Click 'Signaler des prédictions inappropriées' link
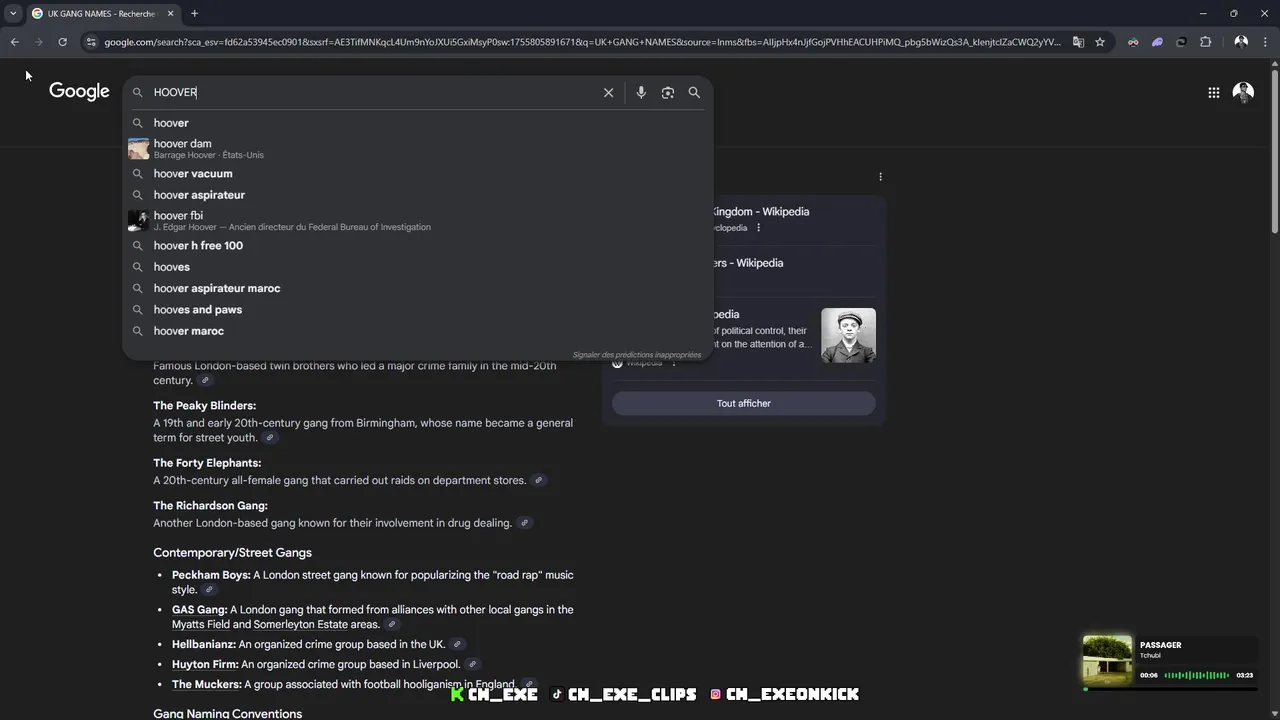The image size is (1280, 720). (636, 355)
